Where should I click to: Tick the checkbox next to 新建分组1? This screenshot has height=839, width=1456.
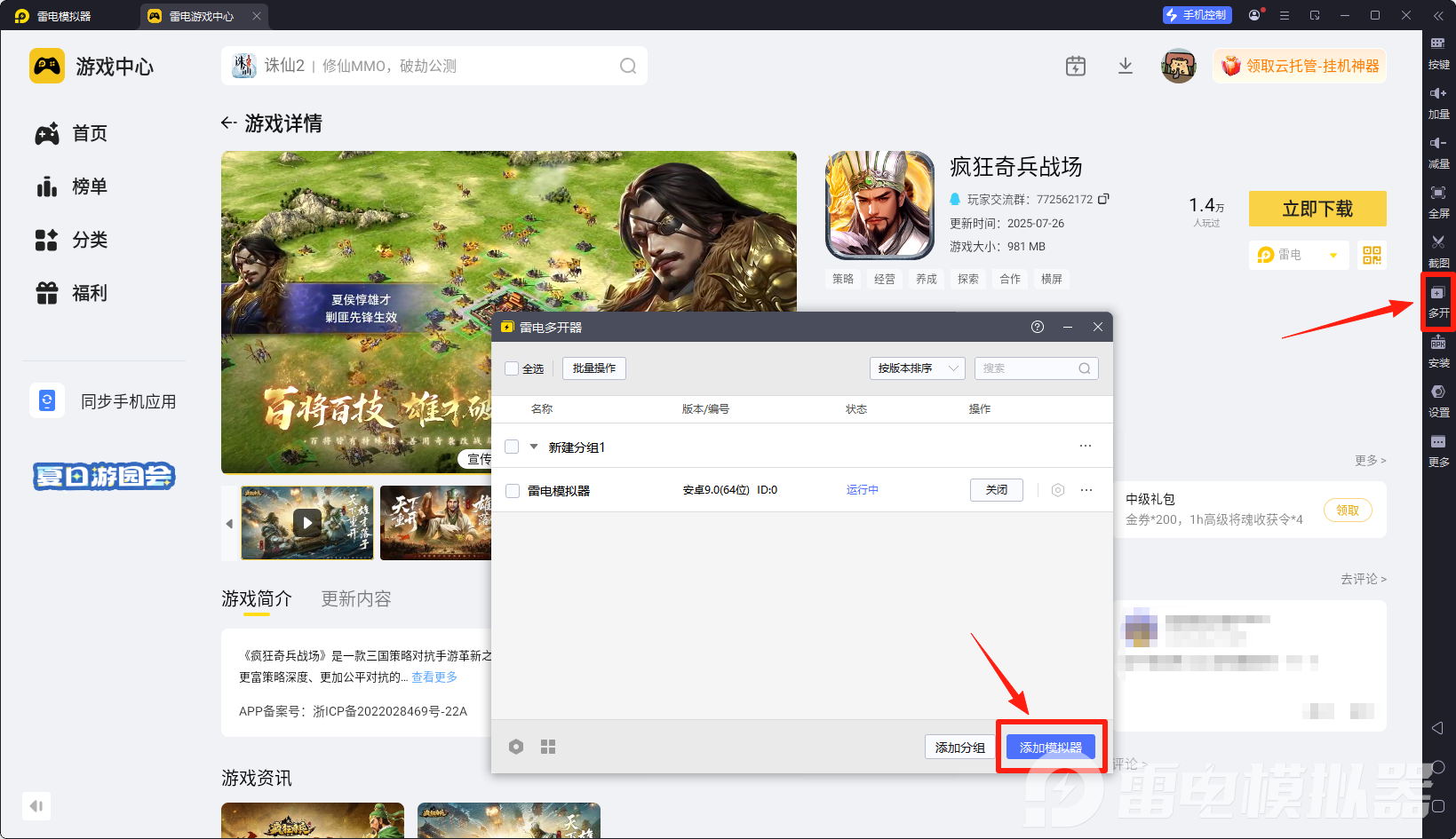[x=512, y=446]
